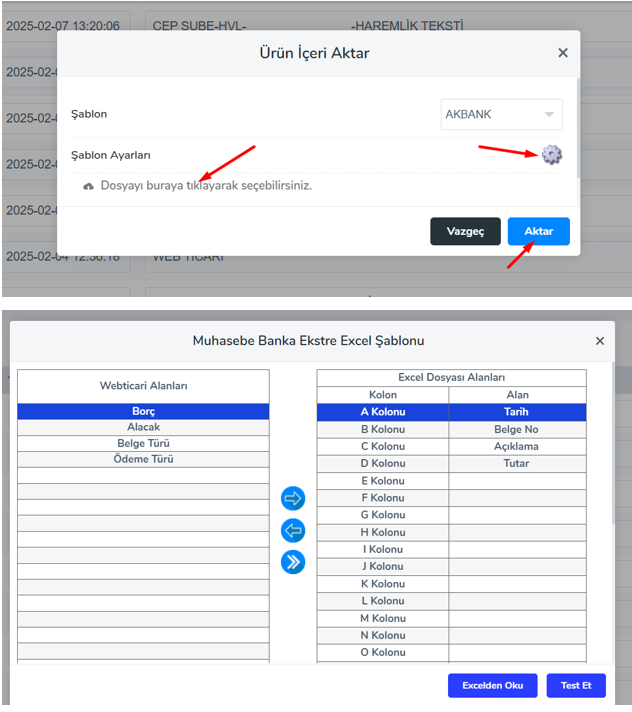632x712 pixels.
Task: Select the A Kolonu row
Action: pos(383,411)
